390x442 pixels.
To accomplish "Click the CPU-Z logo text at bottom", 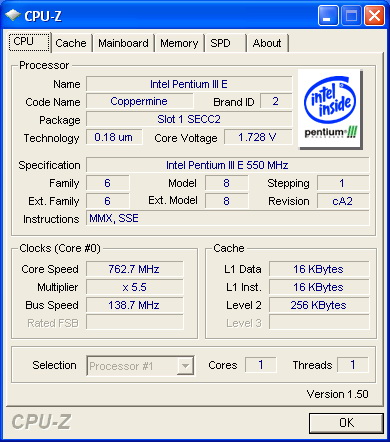I will pyautogui.click(x=41, y=422).
